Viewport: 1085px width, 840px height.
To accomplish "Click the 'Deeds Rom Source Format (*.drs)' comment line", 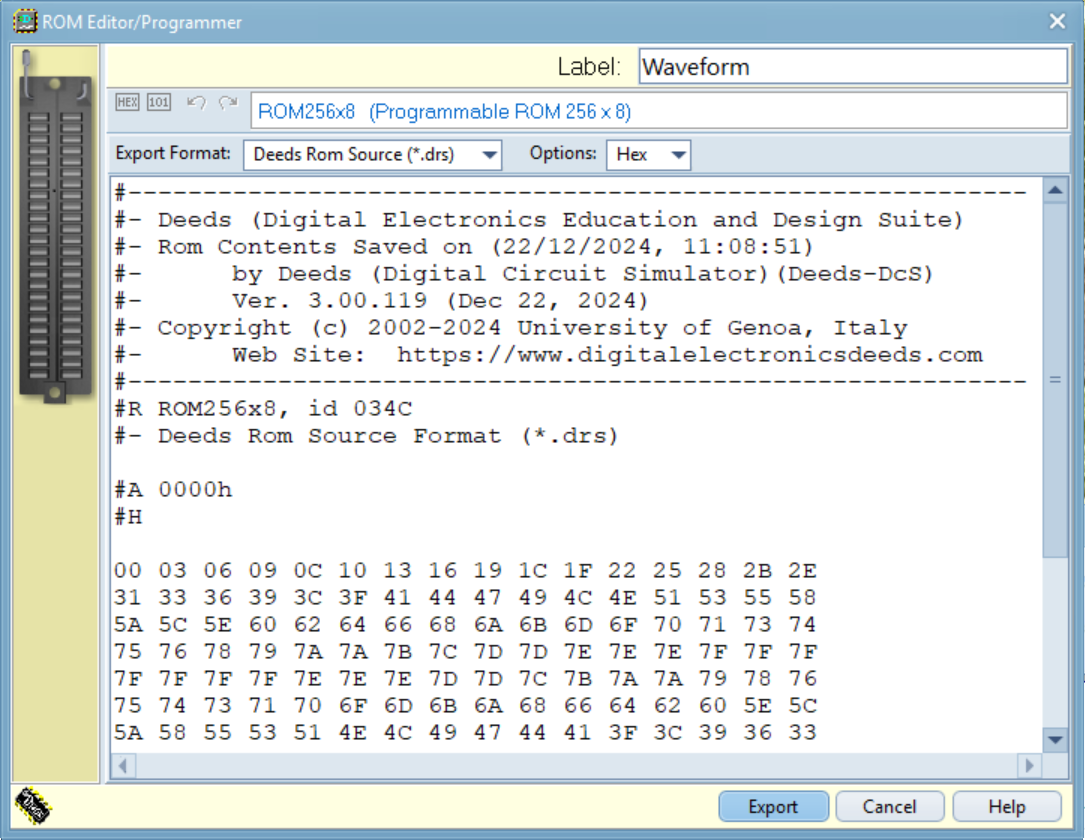I will tap(367, 436).
